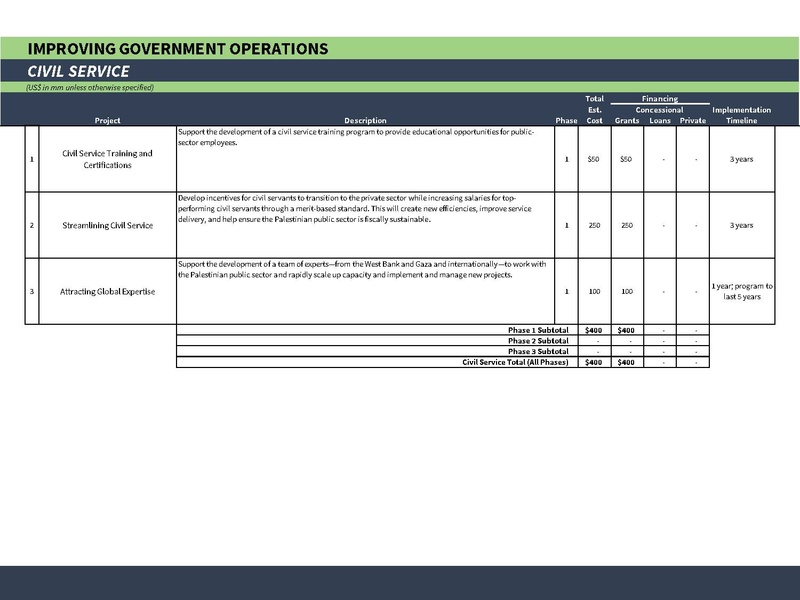This screenshot has height=600, width=800.
Task: Click description text about civil service training program
Action: tap(356, 137)
